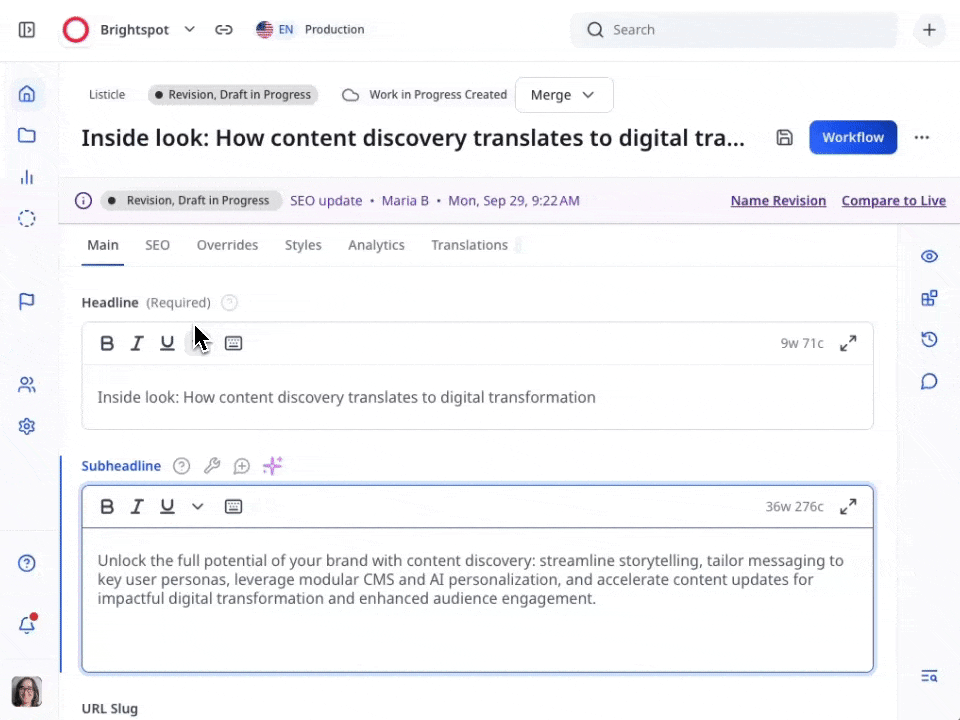The width and height of the screenshot is (960, 720).
Task: Open the comments bubble in right rail
Action: coord(929,381)
